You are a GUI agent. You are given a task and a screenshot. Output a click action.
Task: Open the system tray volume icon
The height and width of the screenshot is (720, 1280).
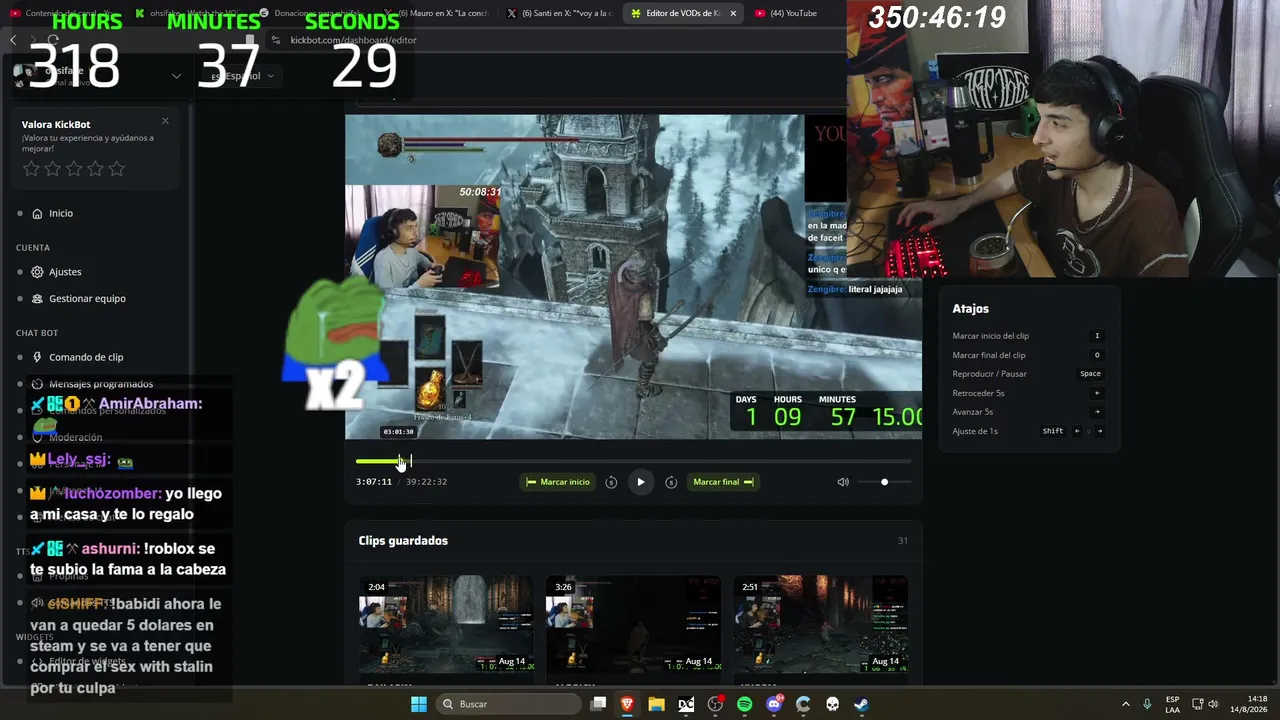click(1213, 704)
